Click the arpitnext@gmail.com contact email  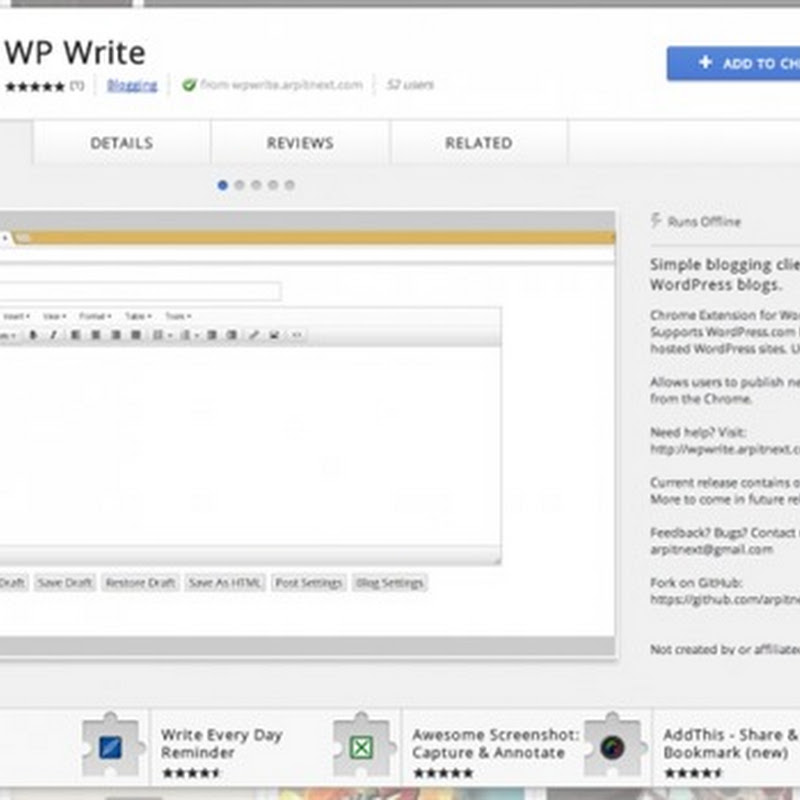(x=711, y=549)
